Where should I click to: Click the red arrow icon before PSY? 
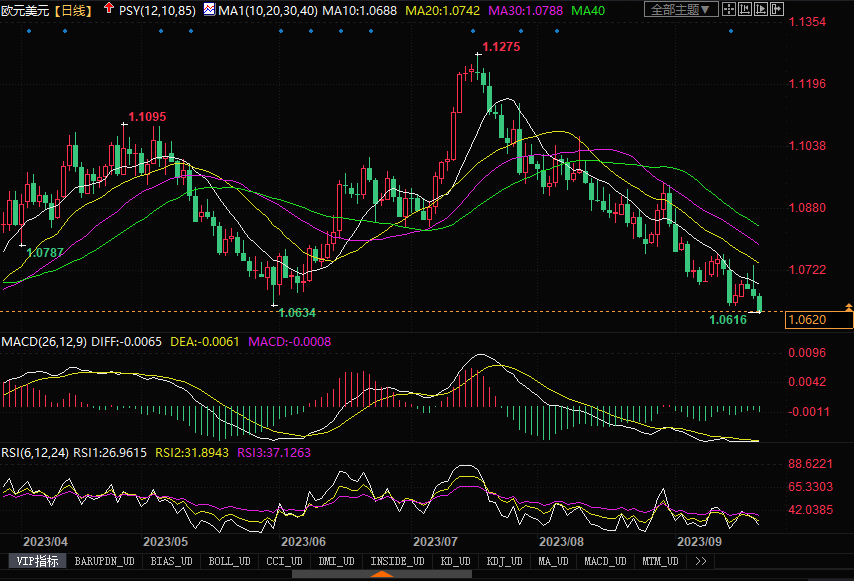pyautogui.click(x=108, y=9)
